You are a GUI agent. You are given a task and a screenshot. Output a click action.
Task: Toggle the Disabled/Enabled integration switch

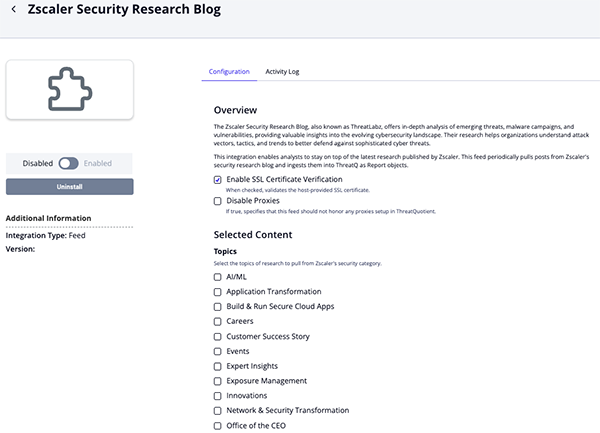[x=69, y=163]
